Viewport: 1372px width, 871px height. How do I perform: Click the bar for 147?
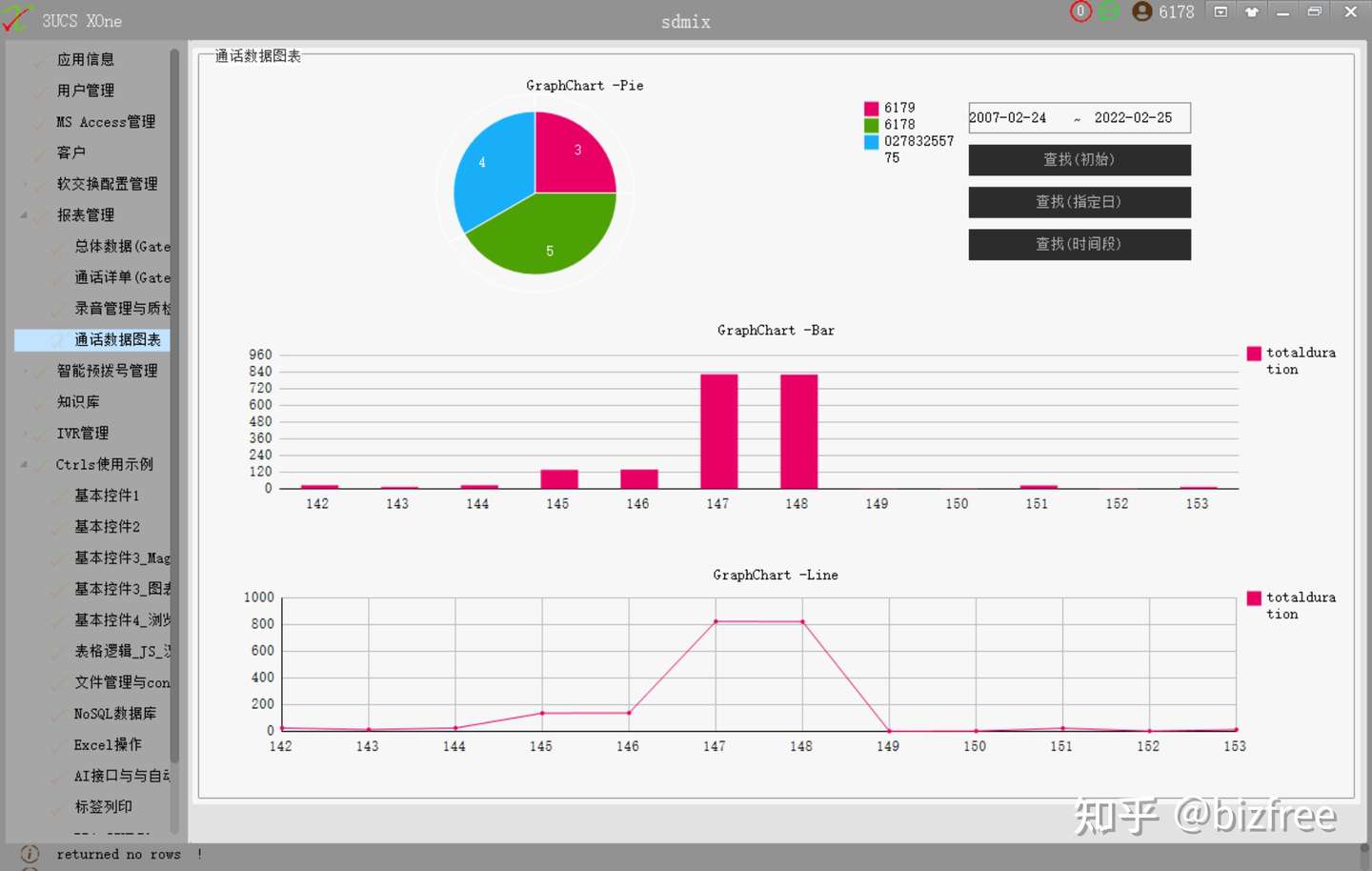(718, 432)
